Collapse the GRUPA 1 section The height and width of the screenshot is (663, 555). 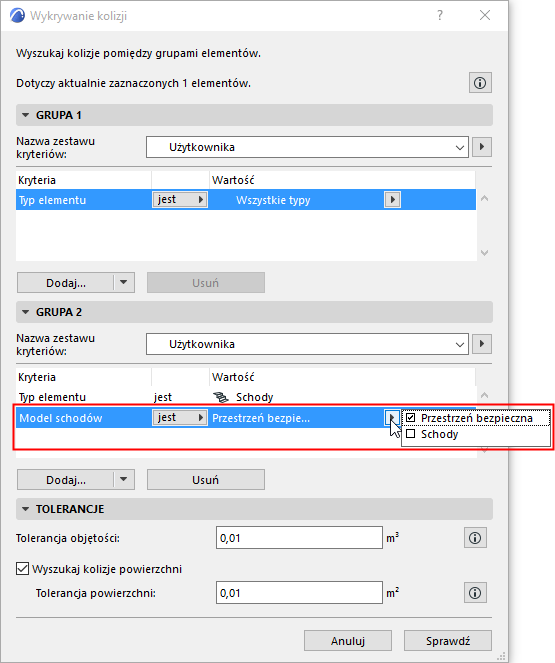click(x=26, y=115)
